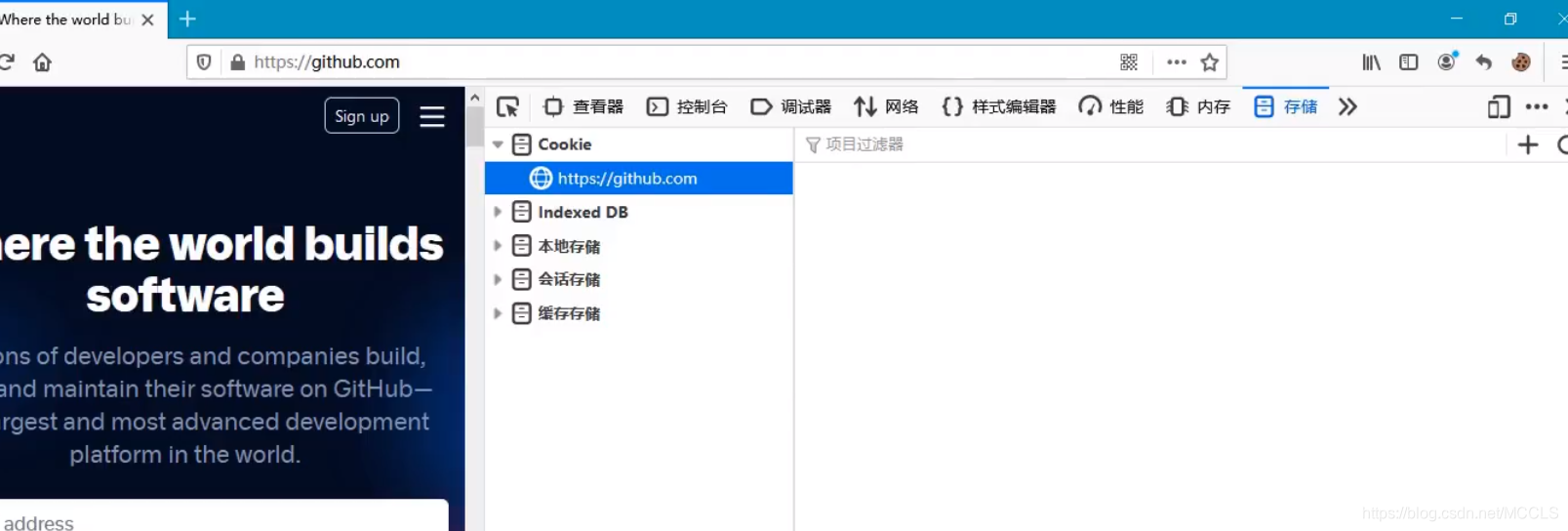Image resolution: width=1568 pixels, height=531 pixels.
Task: Click the 项目过滤器 filter field
Action: [x=1151, y=144]
